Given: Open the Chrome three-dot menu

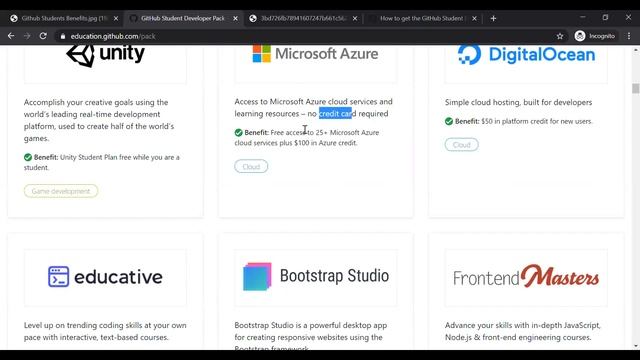Looking at the screenshot, I should pos(629,36).
